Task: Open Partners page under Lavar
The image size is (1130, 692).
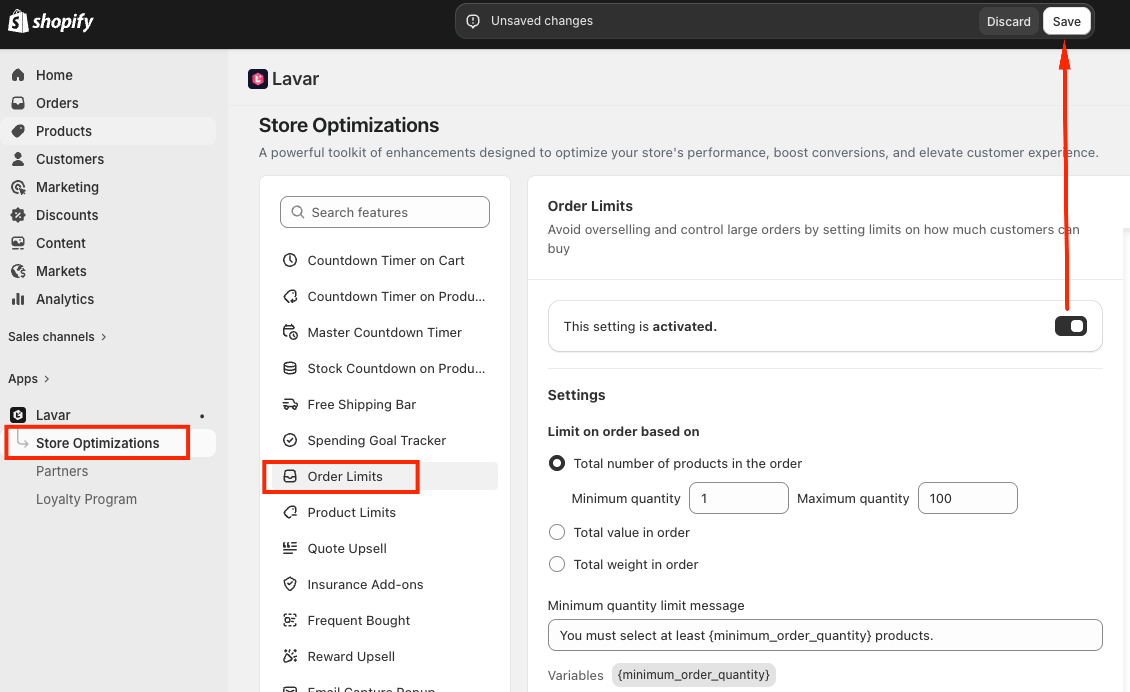Action: (x=62, y=471)
